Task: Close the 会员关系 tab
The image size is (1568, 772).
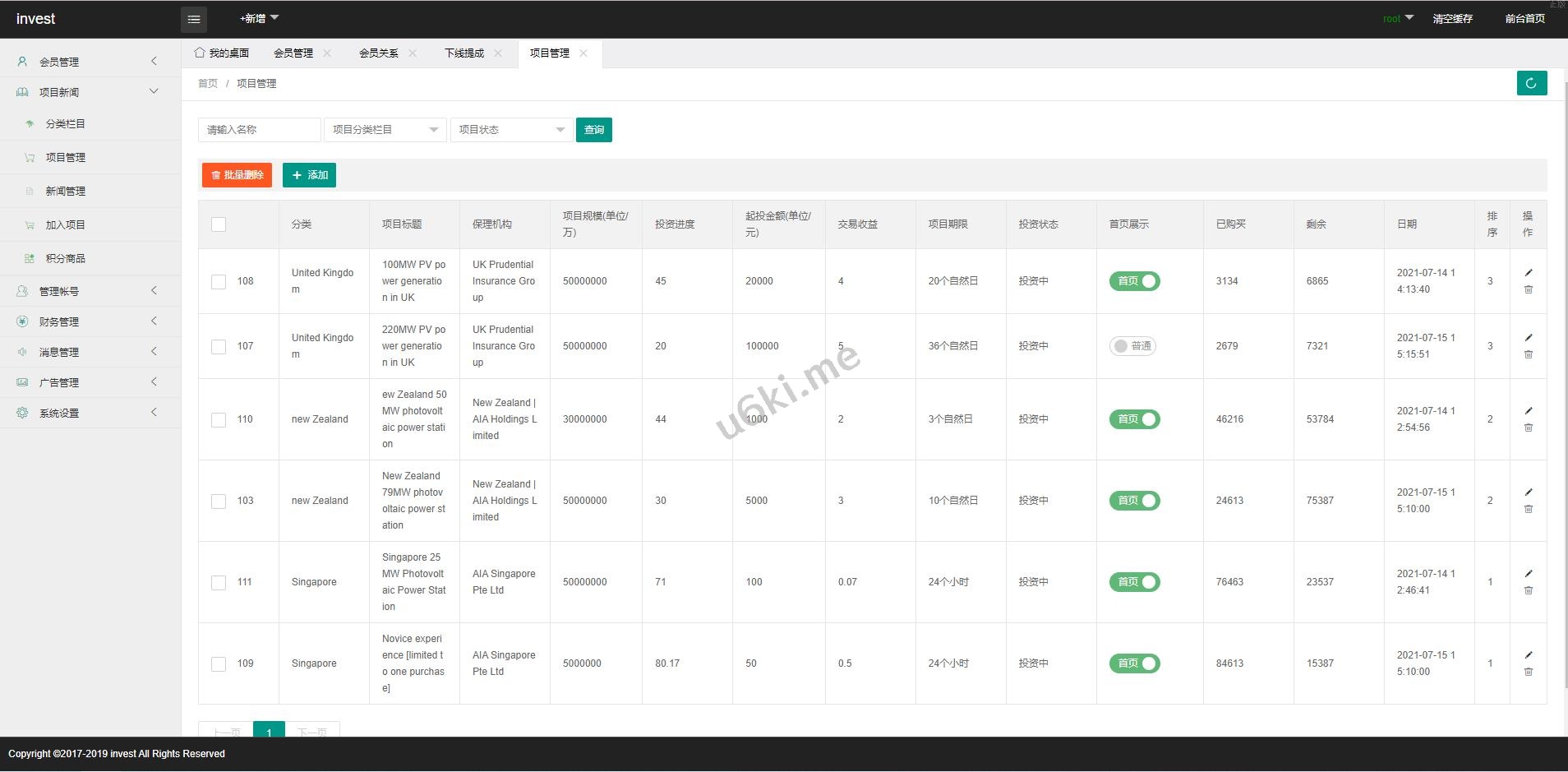Action: (413, 53)
